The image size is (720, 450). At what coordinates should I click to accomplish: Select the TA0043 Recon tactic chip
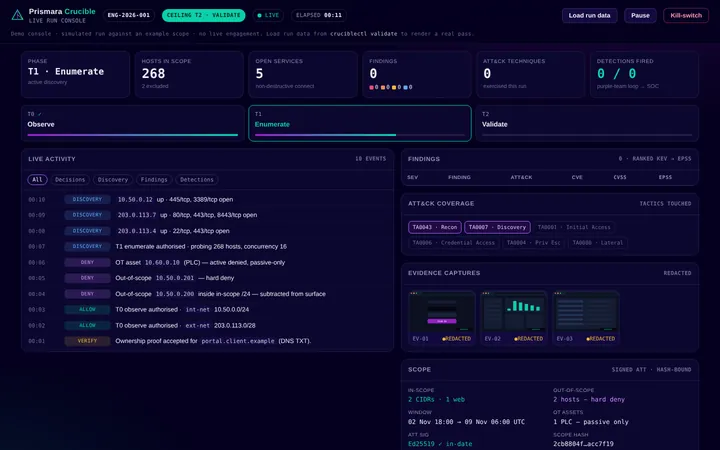(434, 227)
